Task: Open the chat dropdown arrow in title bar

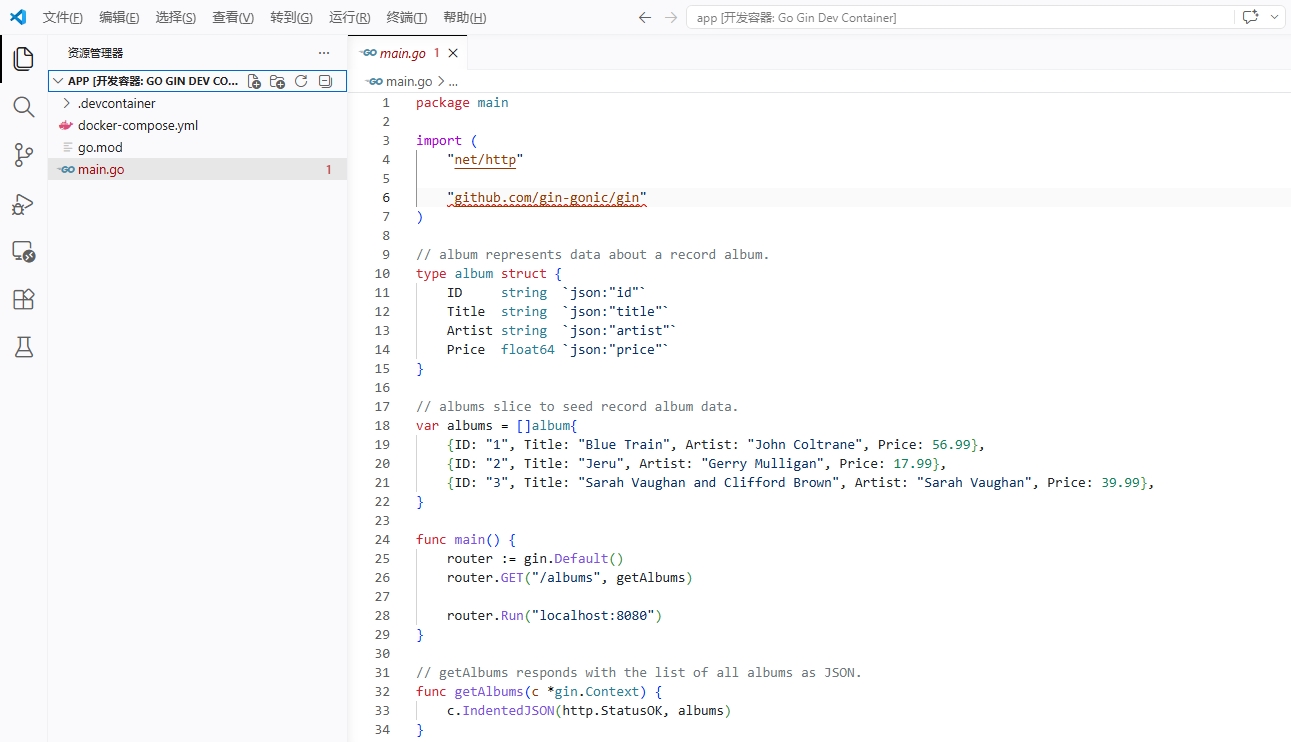Action: pos(1275,17)
